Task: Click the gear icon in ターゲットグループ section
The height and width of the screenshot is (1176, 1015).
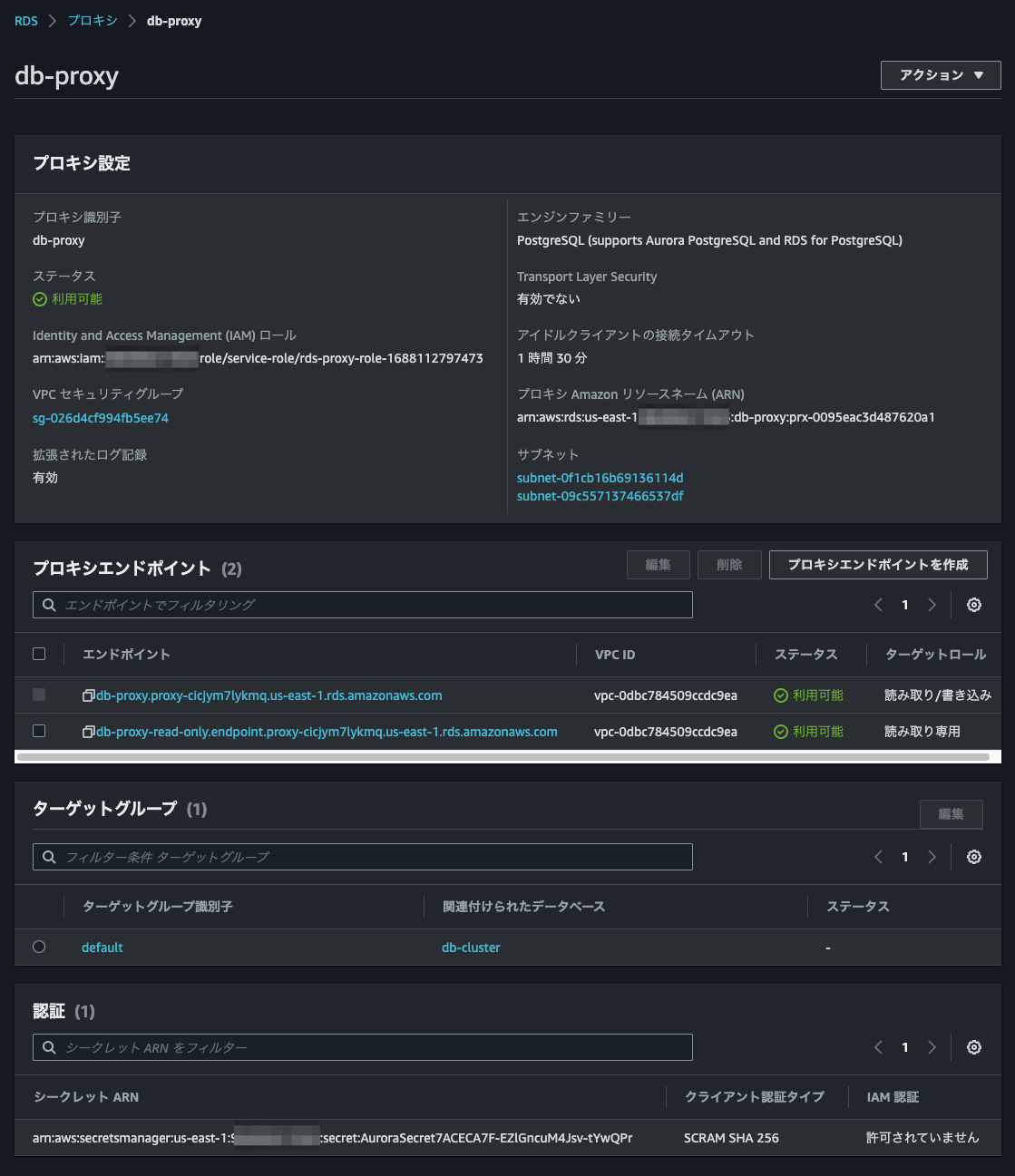Action: coord(974,856)
